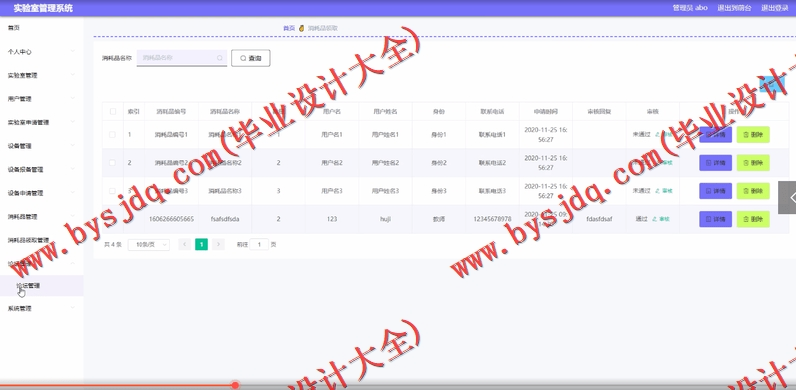Expand the 个人中心 menu chevron
The image size is (796, 390).
[73, 51]
